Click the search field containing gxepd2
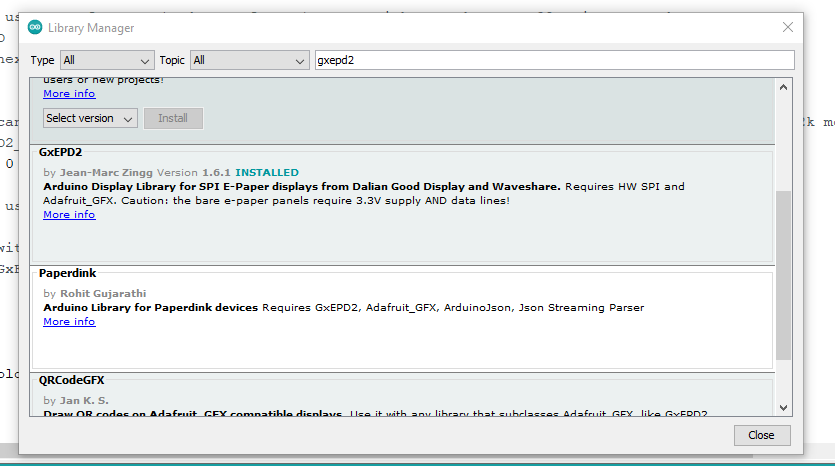835x466 pixels. click(x=554, y=60)
